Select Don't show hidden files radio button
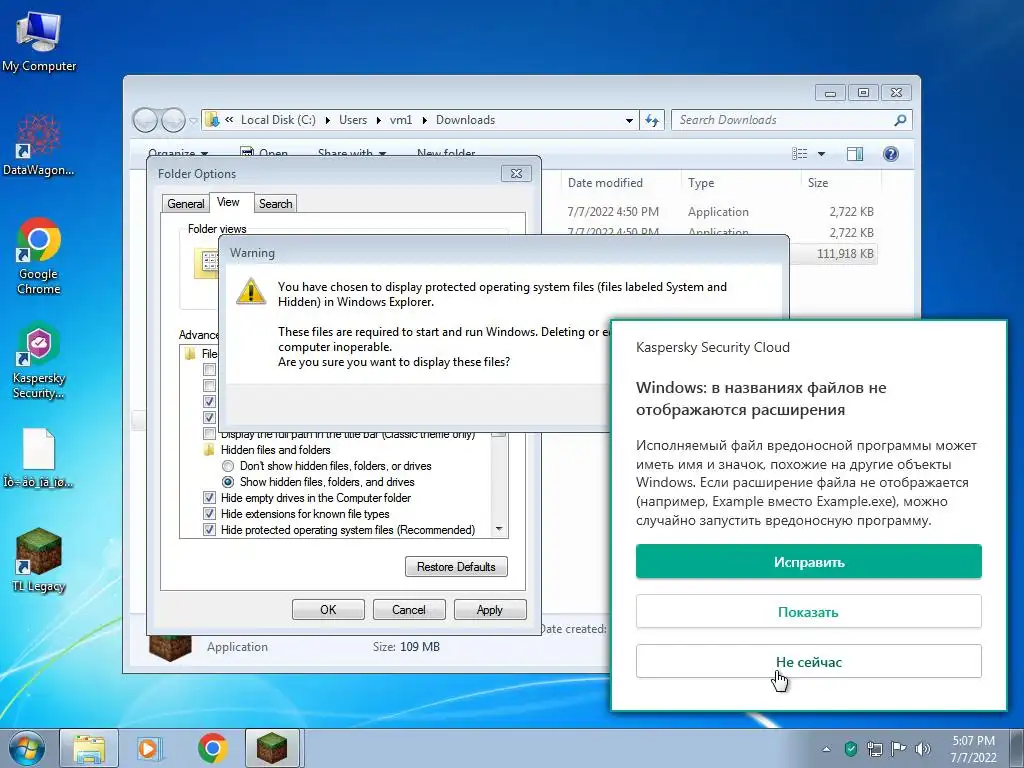 (228, 466)
